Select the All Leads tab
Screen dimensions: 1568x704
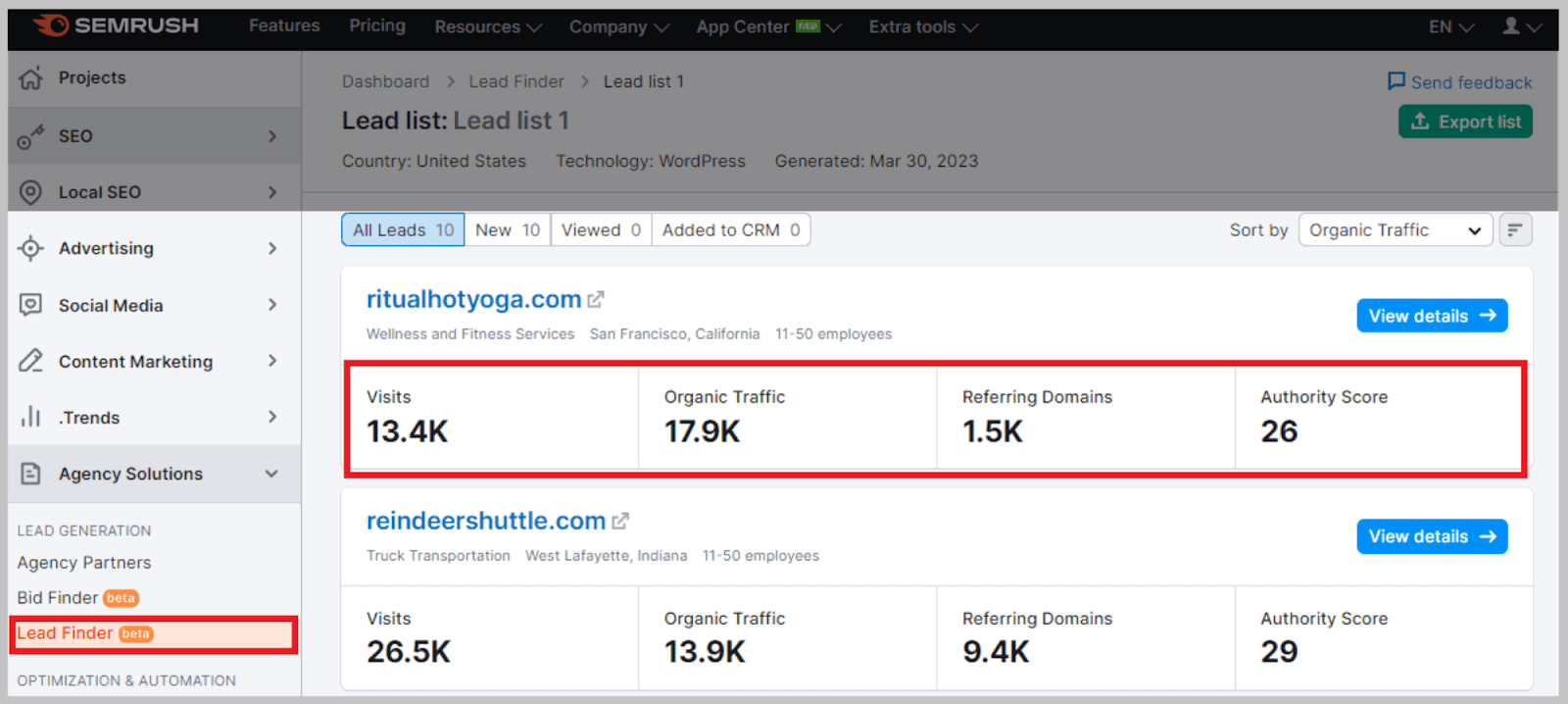pyautogui.click(x=403, y=229)
